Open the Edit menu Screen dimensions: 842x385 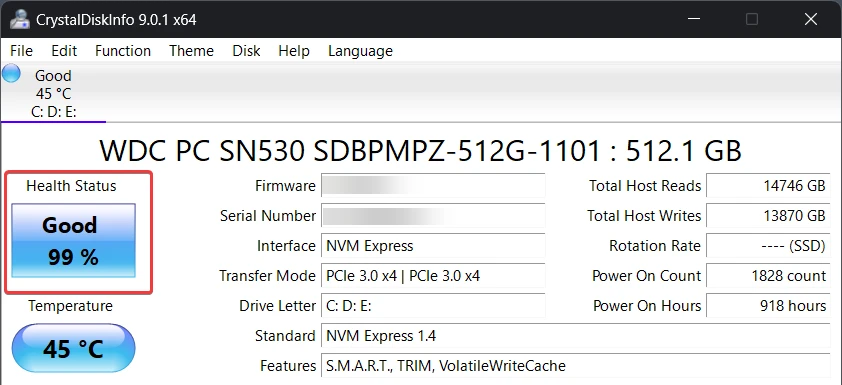point(64,51)
